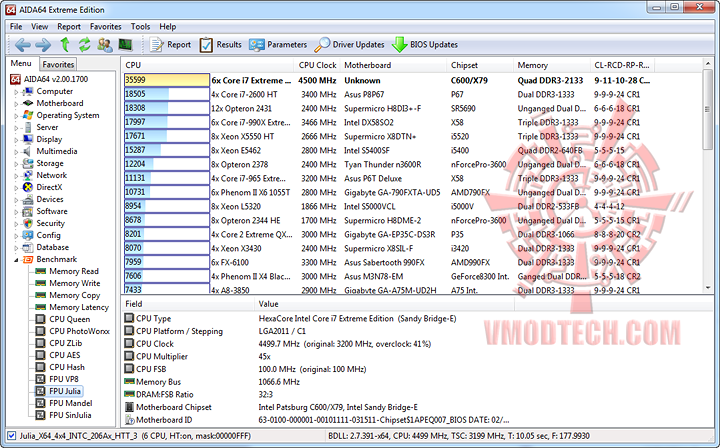Sort results by CPU Clock column
Image resolution: width=720 pixels, height=448 pixels.
pos(317,65)
